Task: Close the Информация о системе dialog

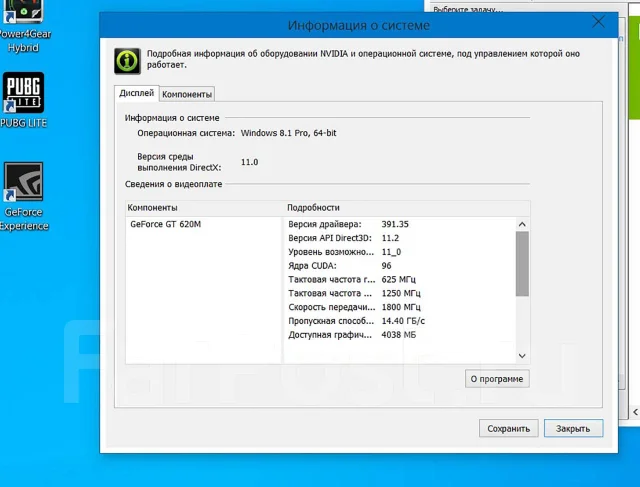Action: point(598,22)
